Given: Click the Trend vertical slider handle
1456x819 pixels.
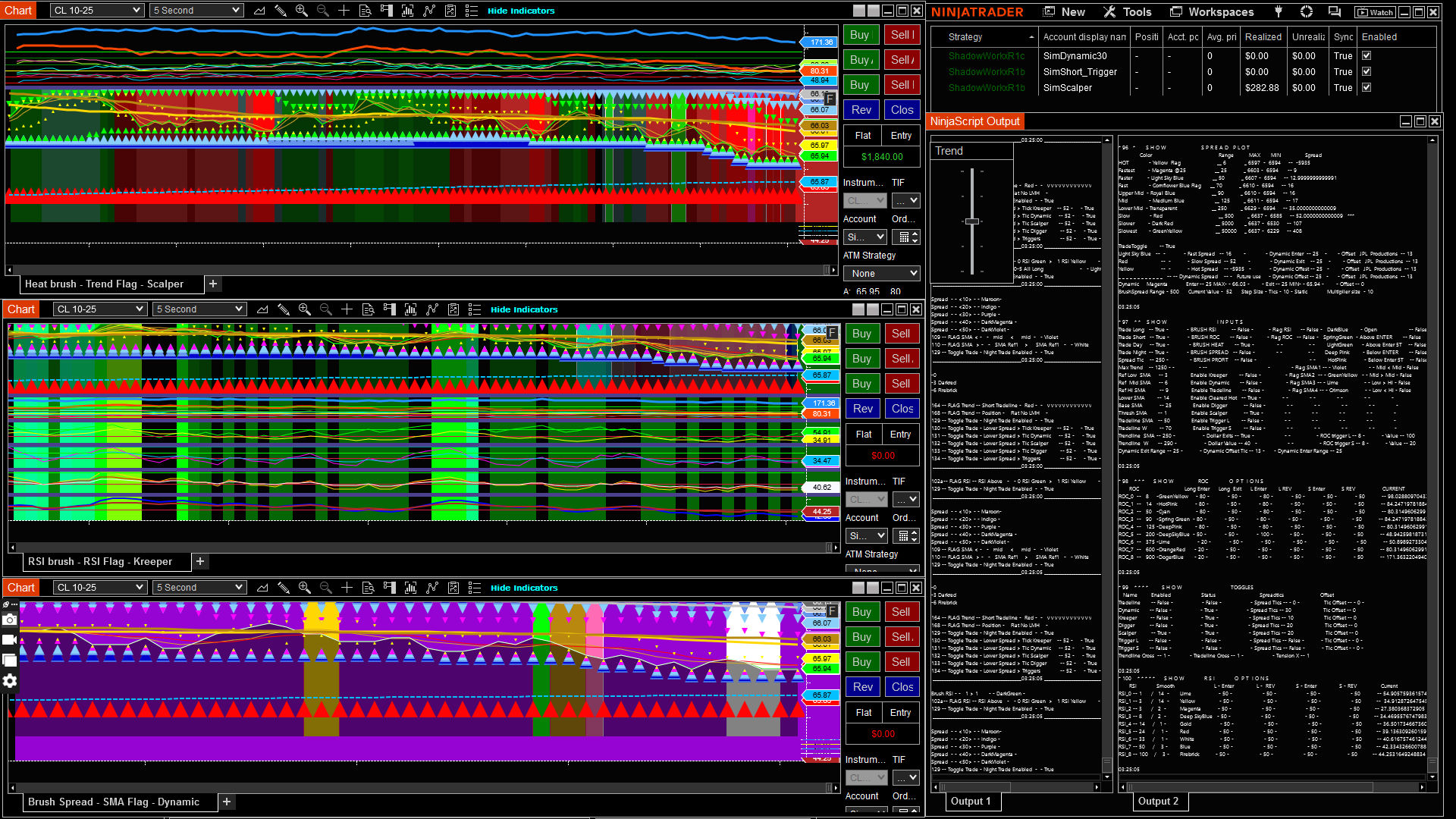Looking at the screenshot, I should click(972, 221).
